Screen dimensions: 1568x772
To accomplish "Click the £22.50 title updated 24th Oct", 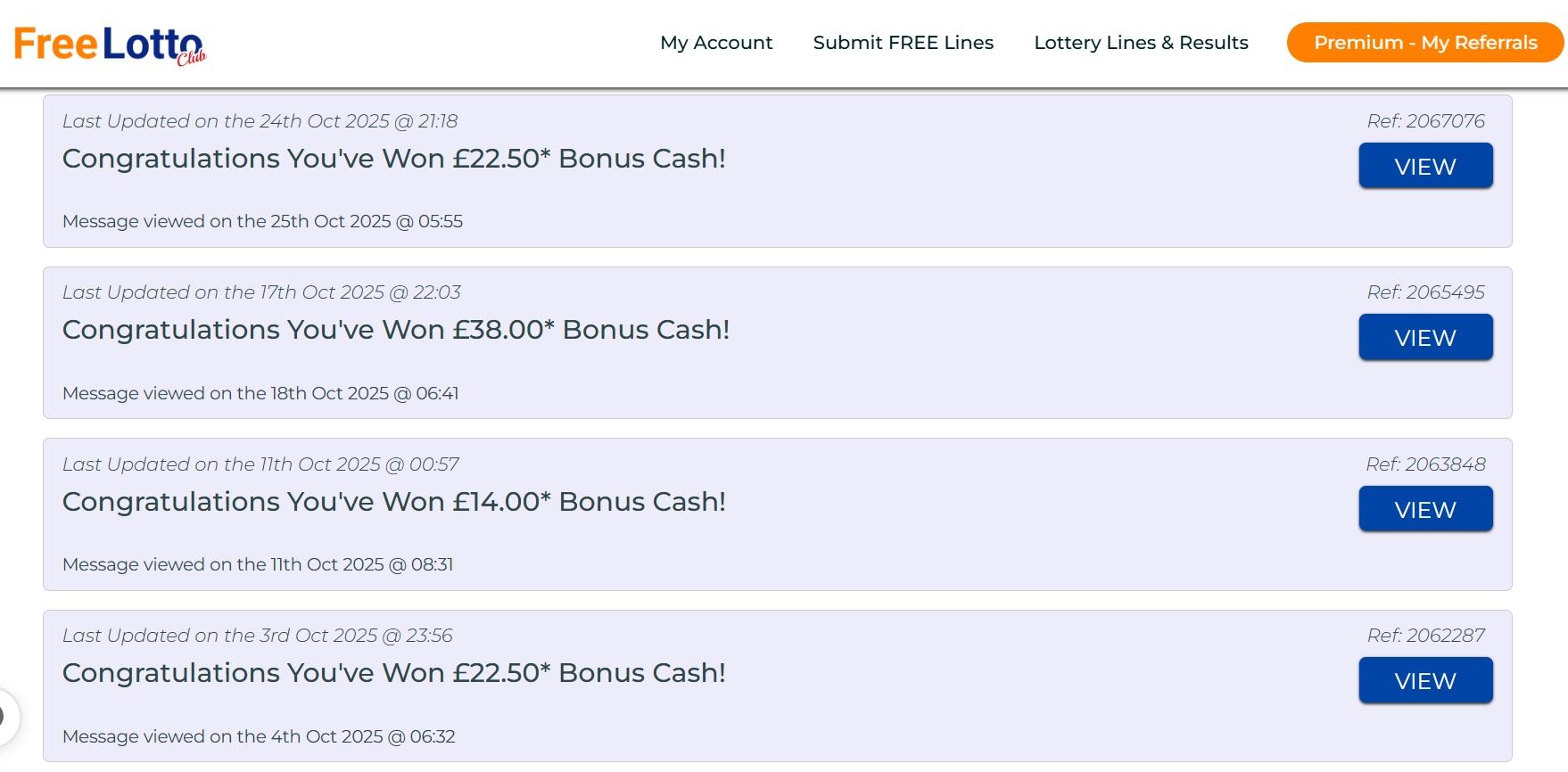I will 393,159.
